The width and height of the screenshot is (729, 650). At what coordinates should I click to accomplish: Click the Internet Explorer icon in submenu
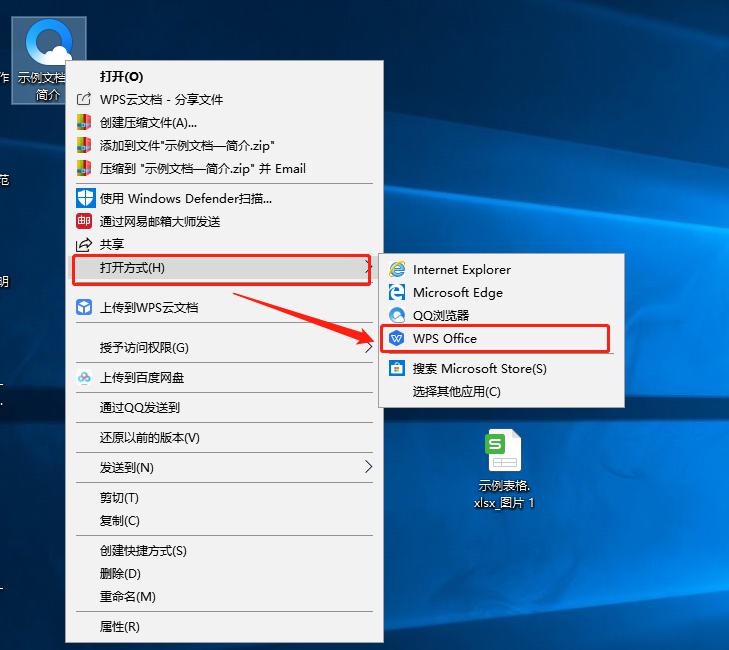[397, 270]
